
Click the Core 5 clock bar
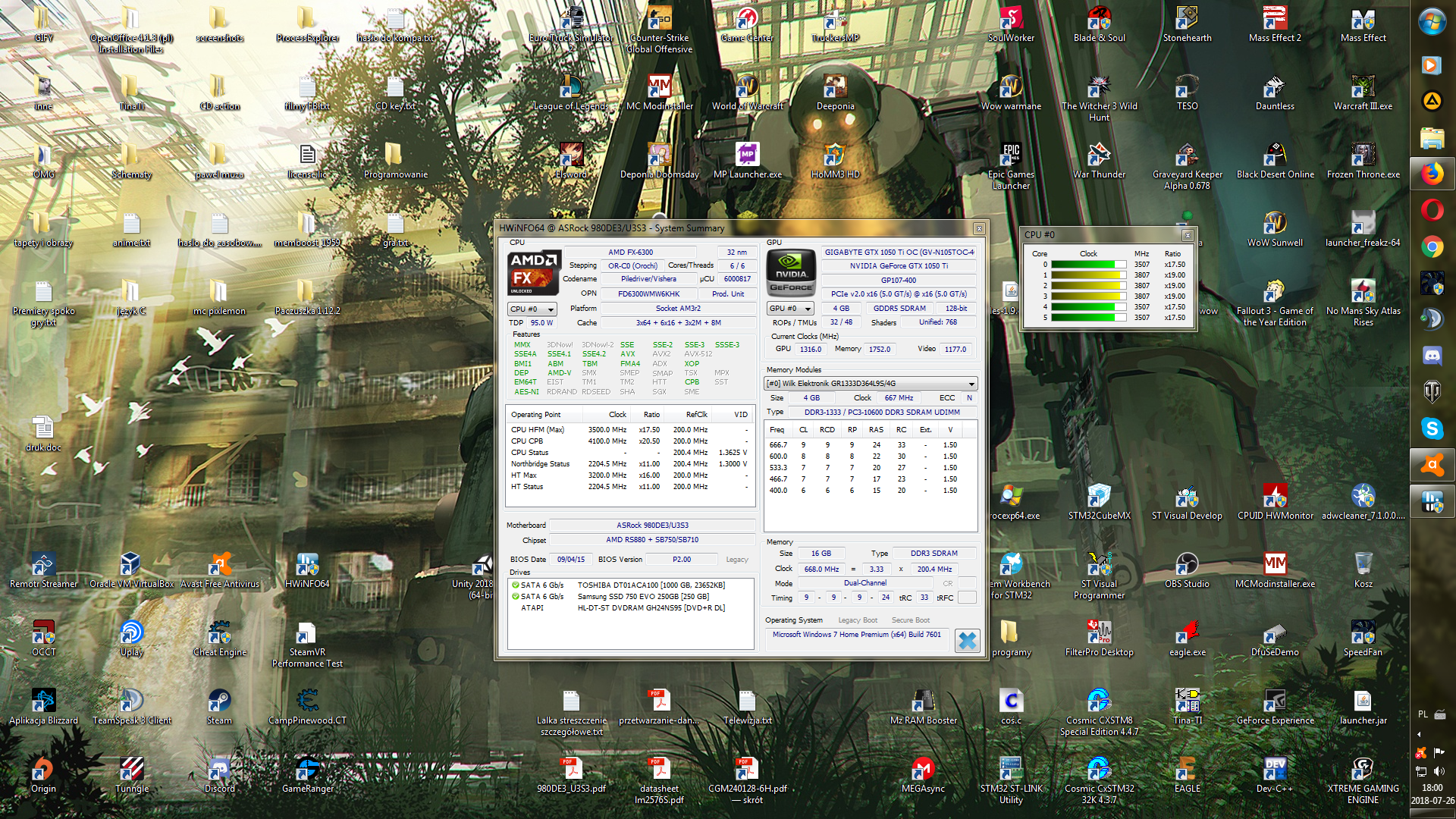pos(1088,318)
